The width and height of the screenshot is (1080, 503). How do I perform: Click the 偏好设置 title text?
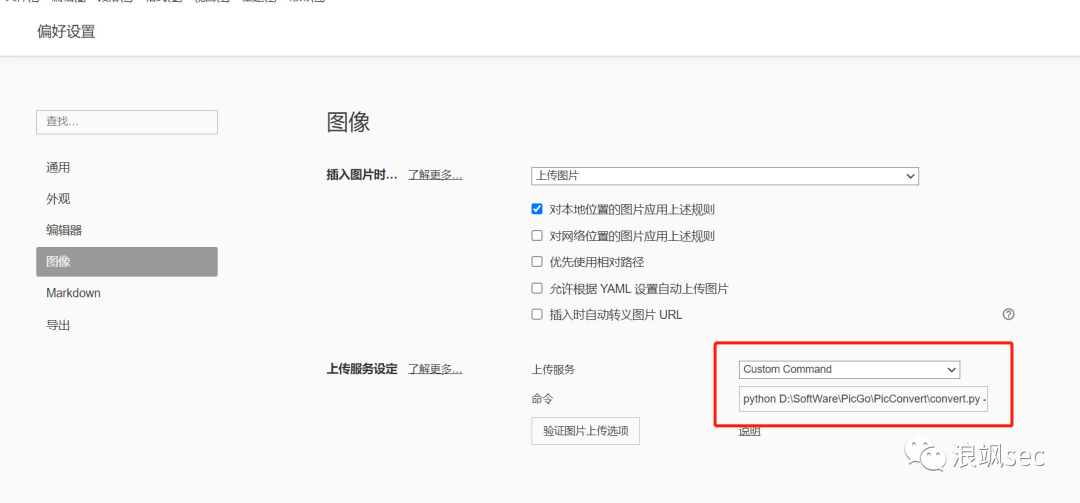coord(66,32)
